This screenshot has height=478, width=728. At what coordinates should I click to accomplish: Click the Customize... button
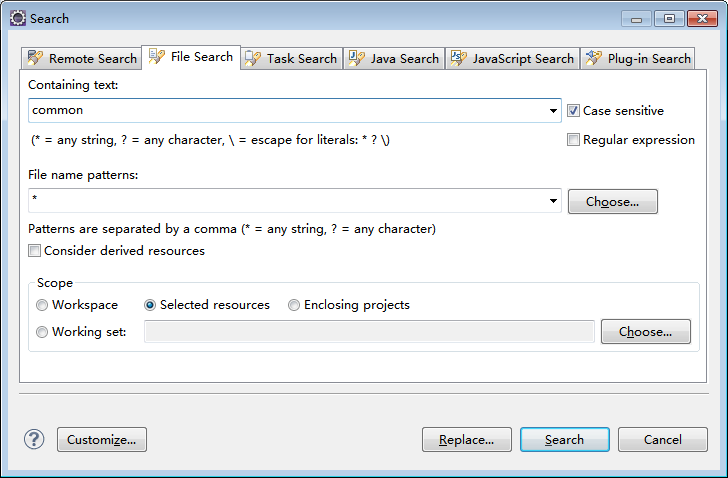pyautogui.click(x=102, y=439)
